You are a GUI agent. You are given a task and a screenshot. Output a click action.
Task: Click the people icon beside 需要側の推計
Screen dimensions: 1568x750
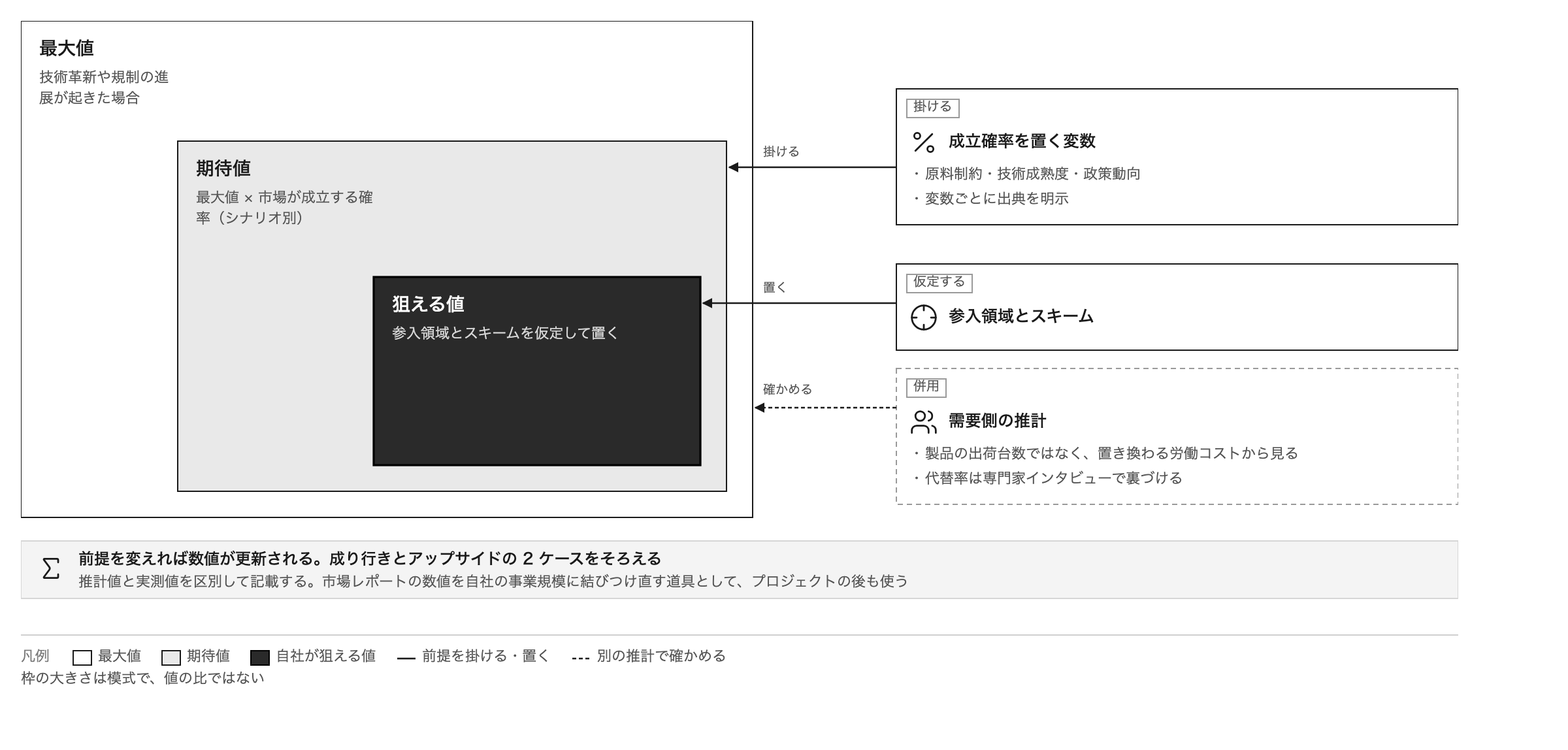tap(924, 422)
